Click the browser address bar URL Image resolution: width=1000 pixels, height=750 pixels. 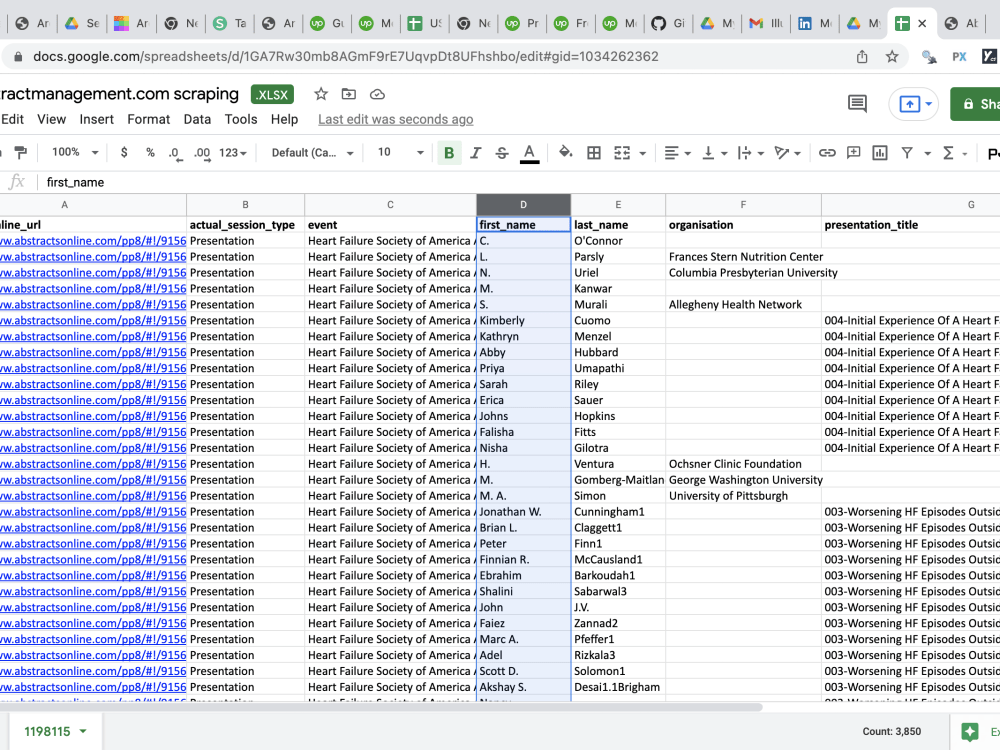346,57
